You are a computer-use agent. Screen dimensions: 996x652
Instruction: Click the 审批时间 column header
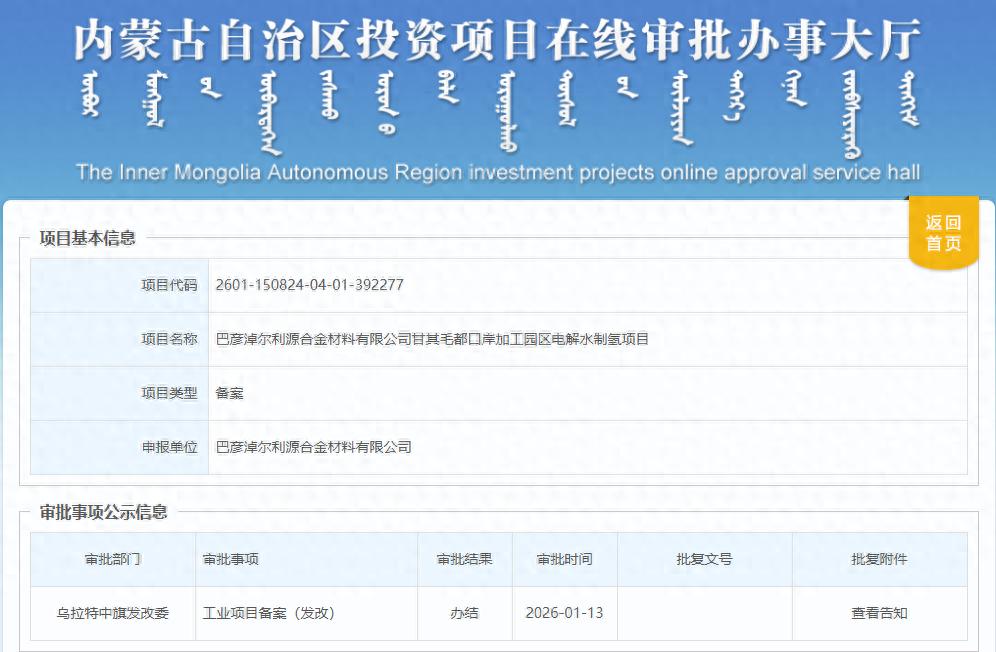[562, 560]
